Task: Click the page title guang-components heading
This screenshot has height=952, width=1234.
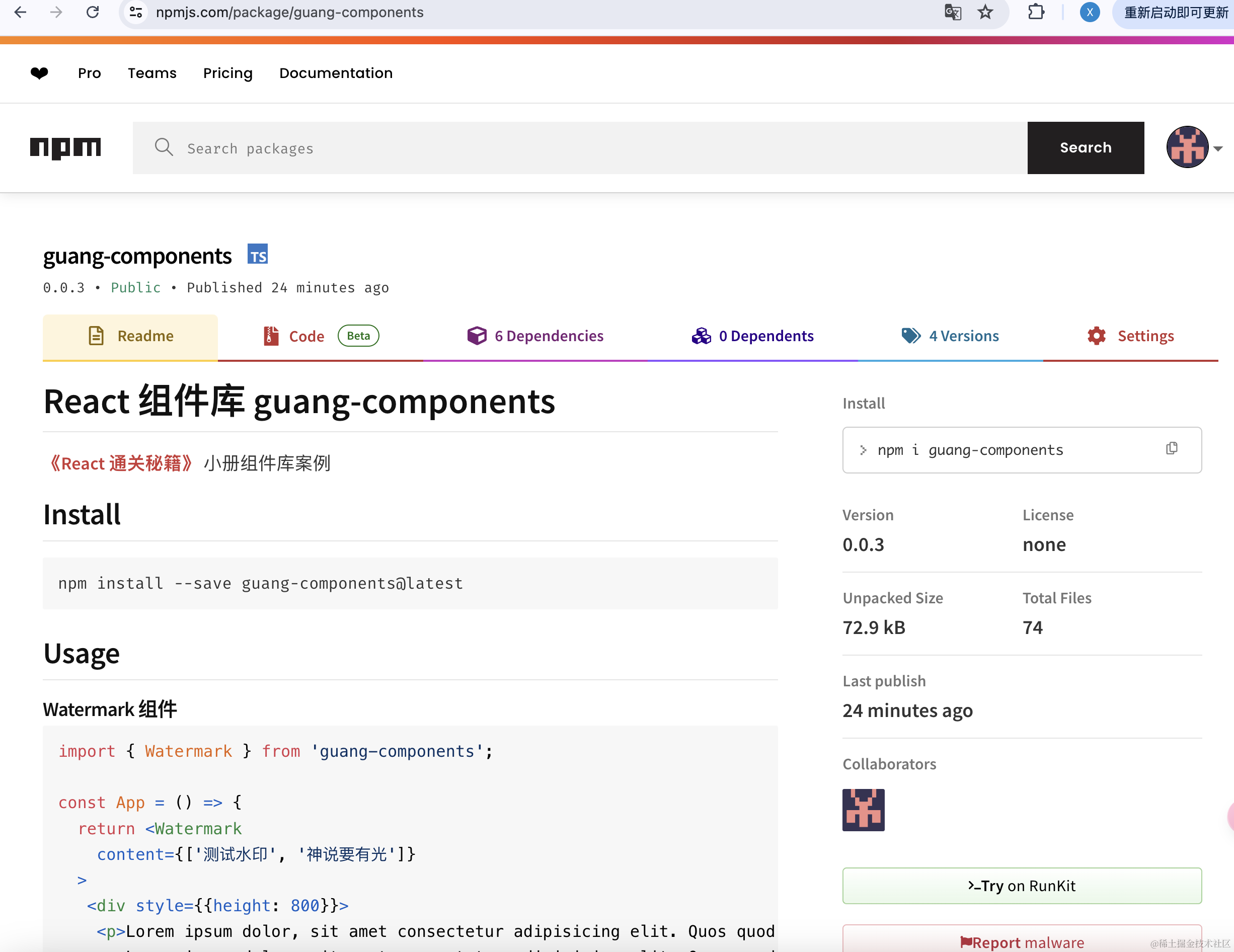Action: 137,256
